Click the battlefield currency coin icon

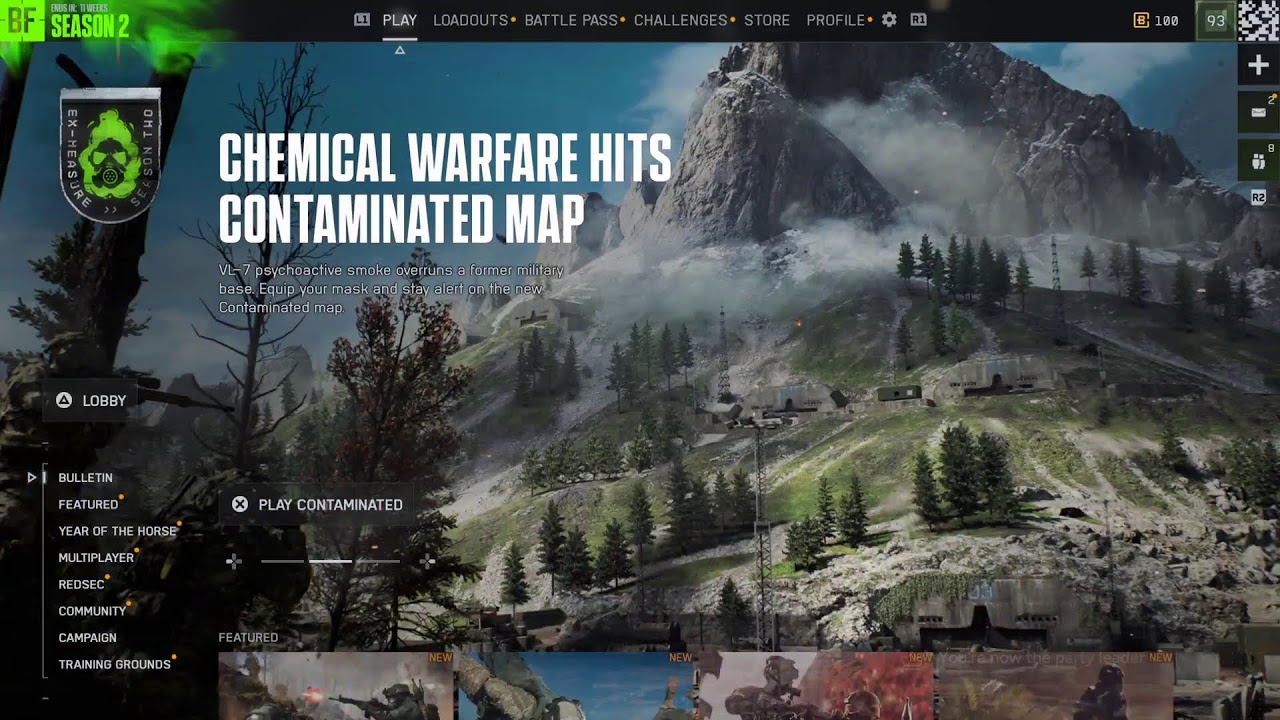click(1141, 20)
